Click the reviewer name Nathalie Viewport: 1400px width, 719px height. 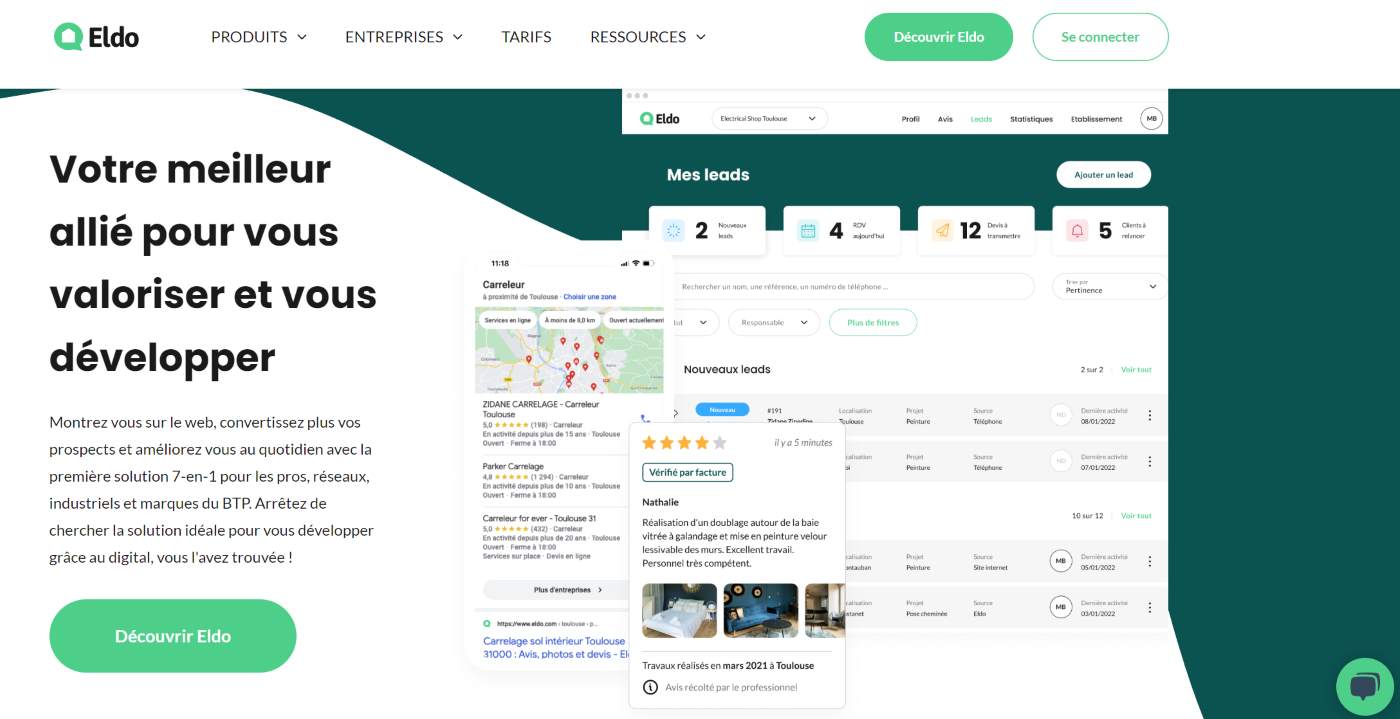660,502
